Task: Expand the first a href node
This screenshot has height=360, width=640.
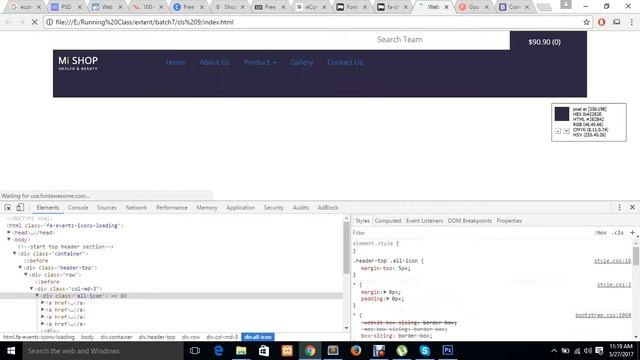Action: click(x=43, y=303)
